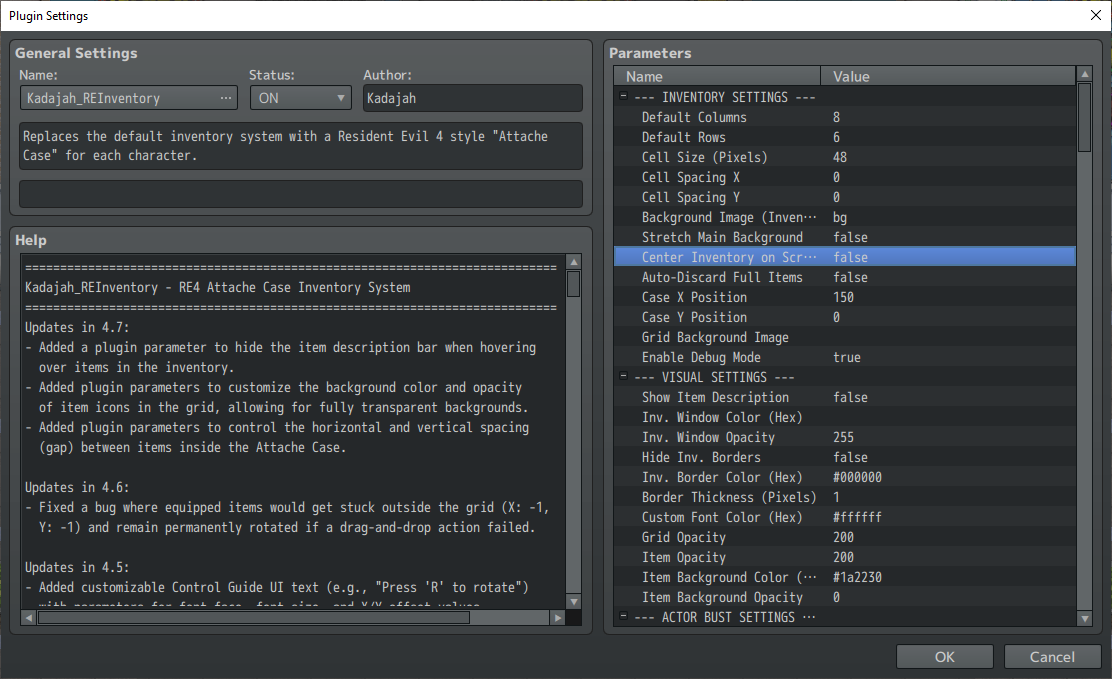This screenshot has width=1112, height=679.
Task: Select Custom Font Color (Hex) parameter
Action: pos(845,517)
